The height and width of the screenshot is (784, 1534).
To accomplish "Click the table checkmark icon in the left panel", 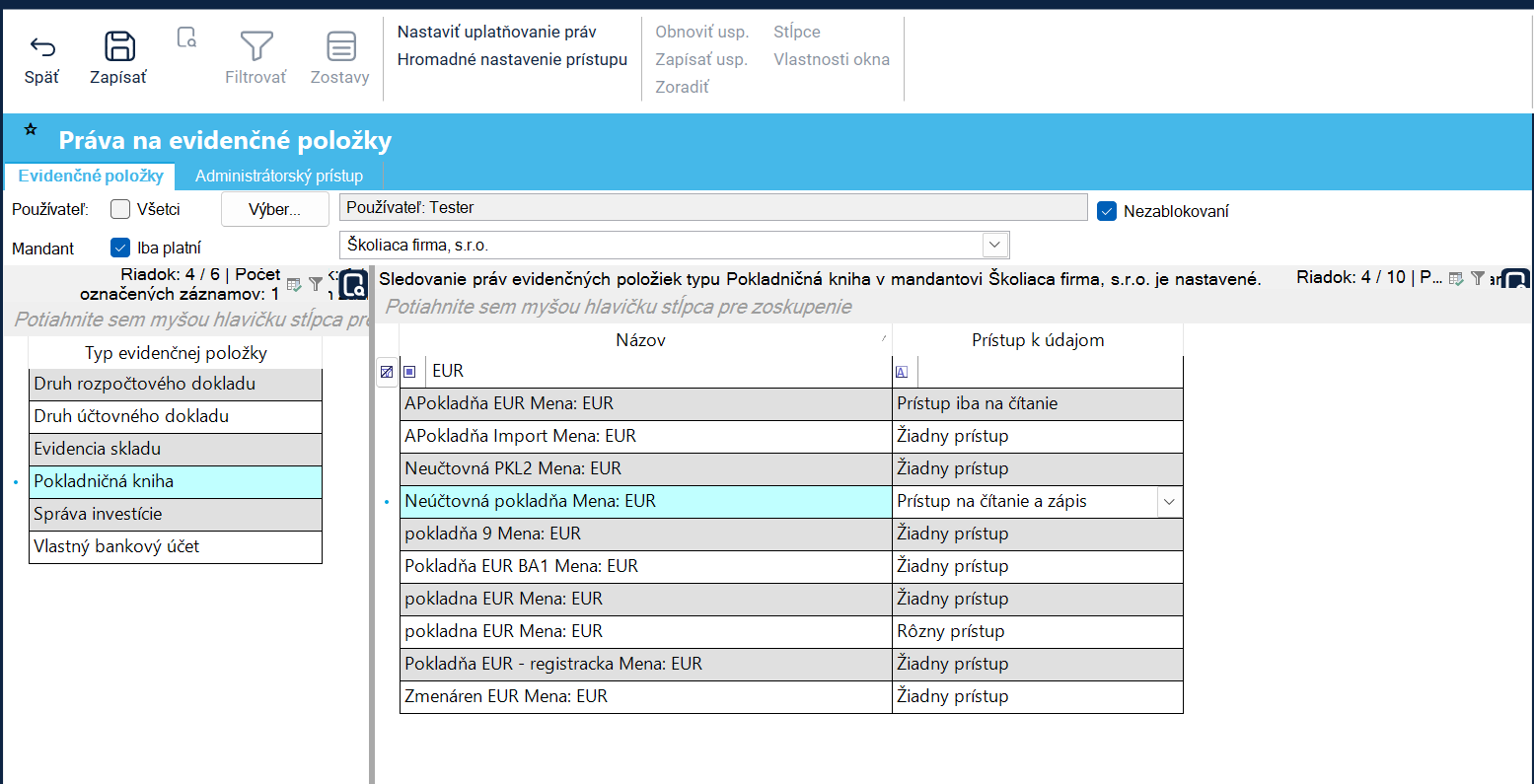I will click(x=294, y=284).
